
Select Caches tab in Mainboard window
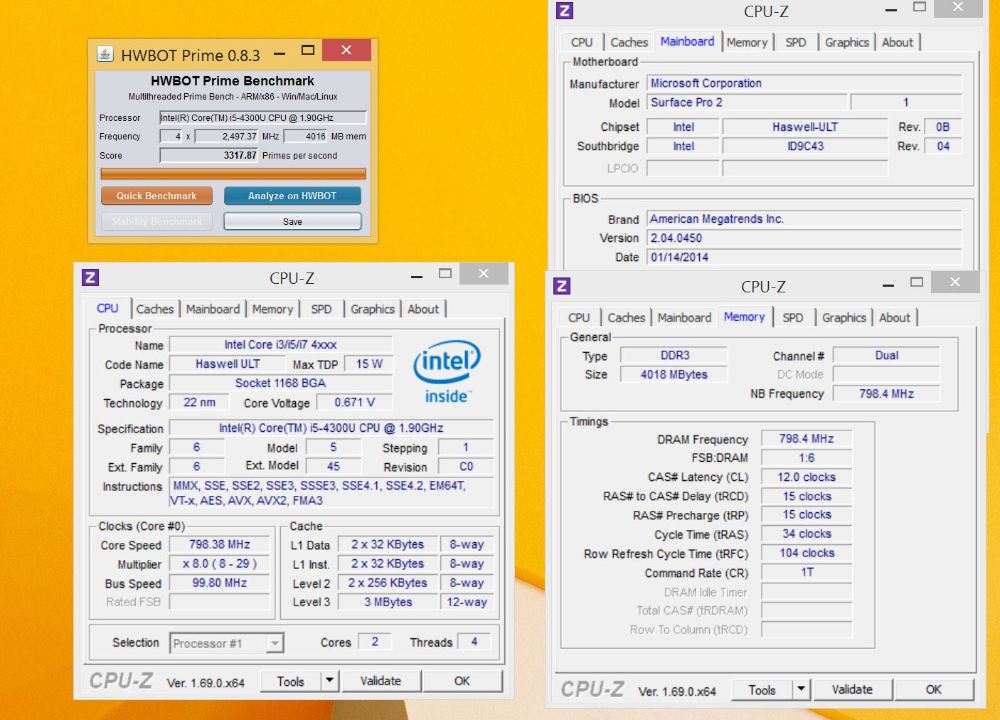(x=629, y=43)
